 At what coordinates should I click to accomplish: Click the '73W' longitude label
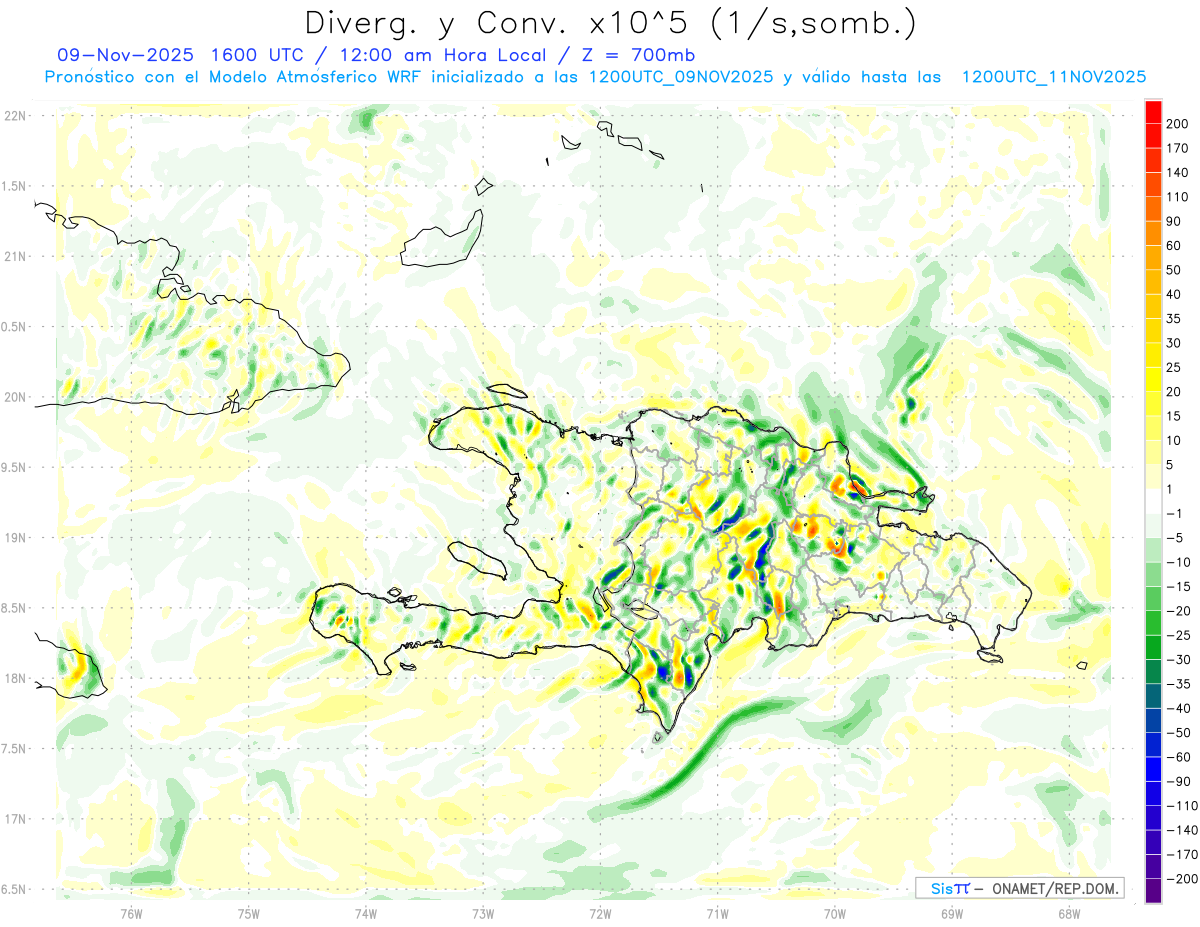(x=483, y=913)
